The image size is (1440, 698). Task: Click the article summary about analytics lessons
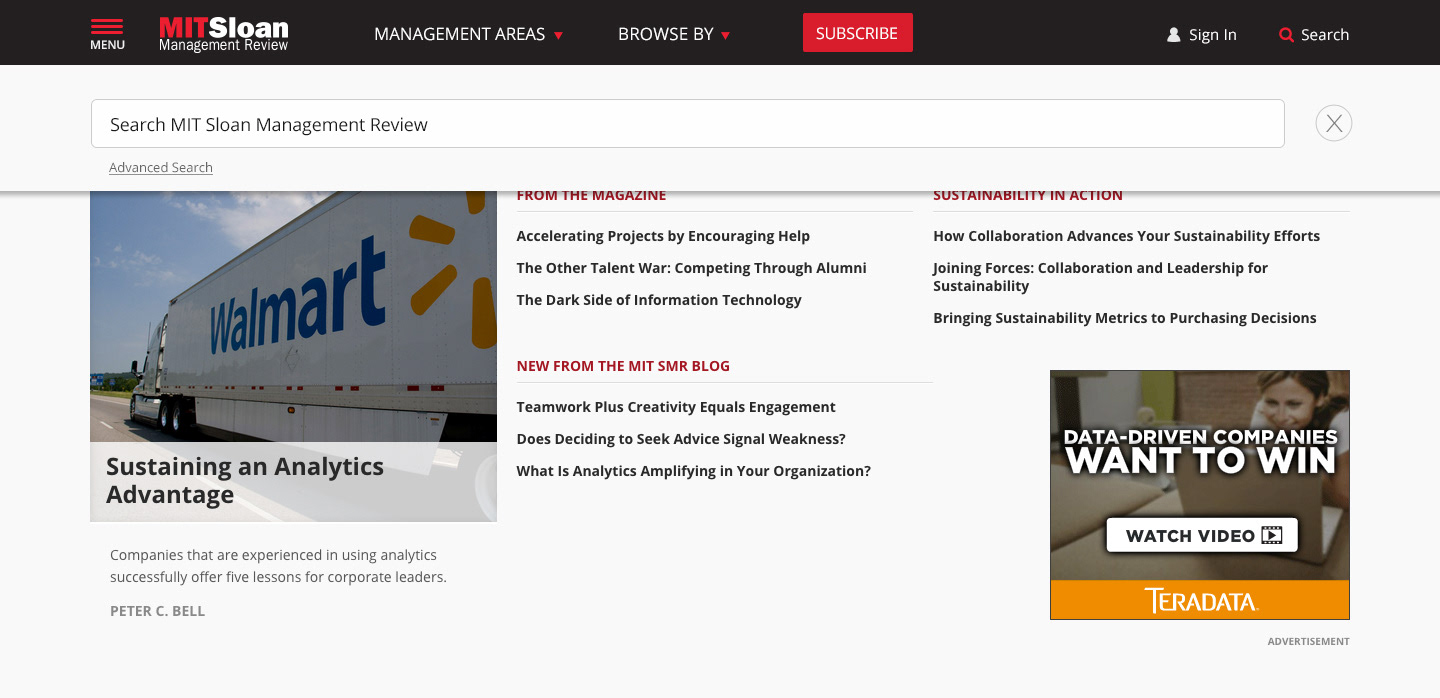pyautogui.click(x=278, y=566)
